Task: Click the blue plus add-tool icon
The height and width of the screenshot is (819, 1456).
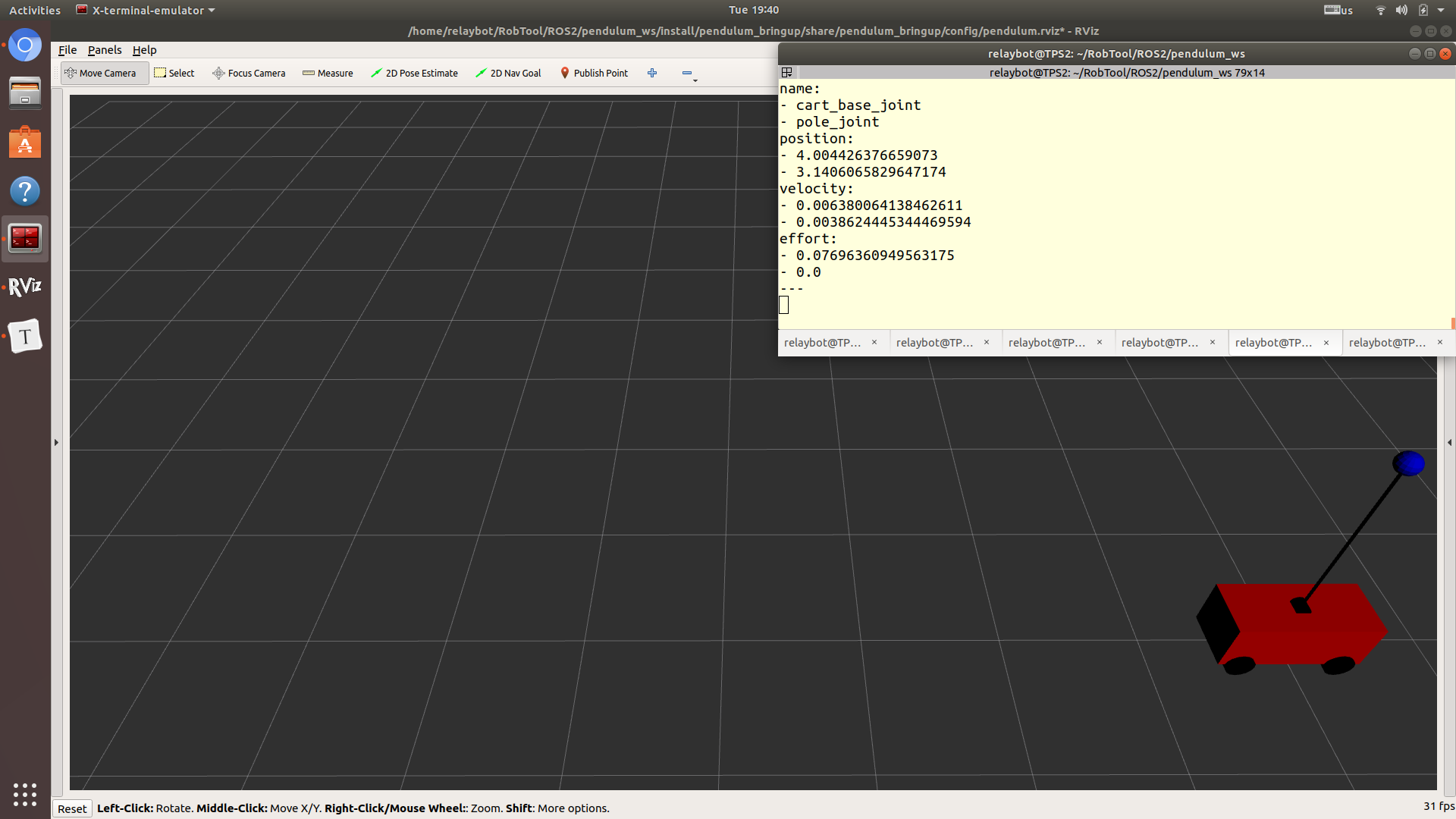Action: point(652,73)
